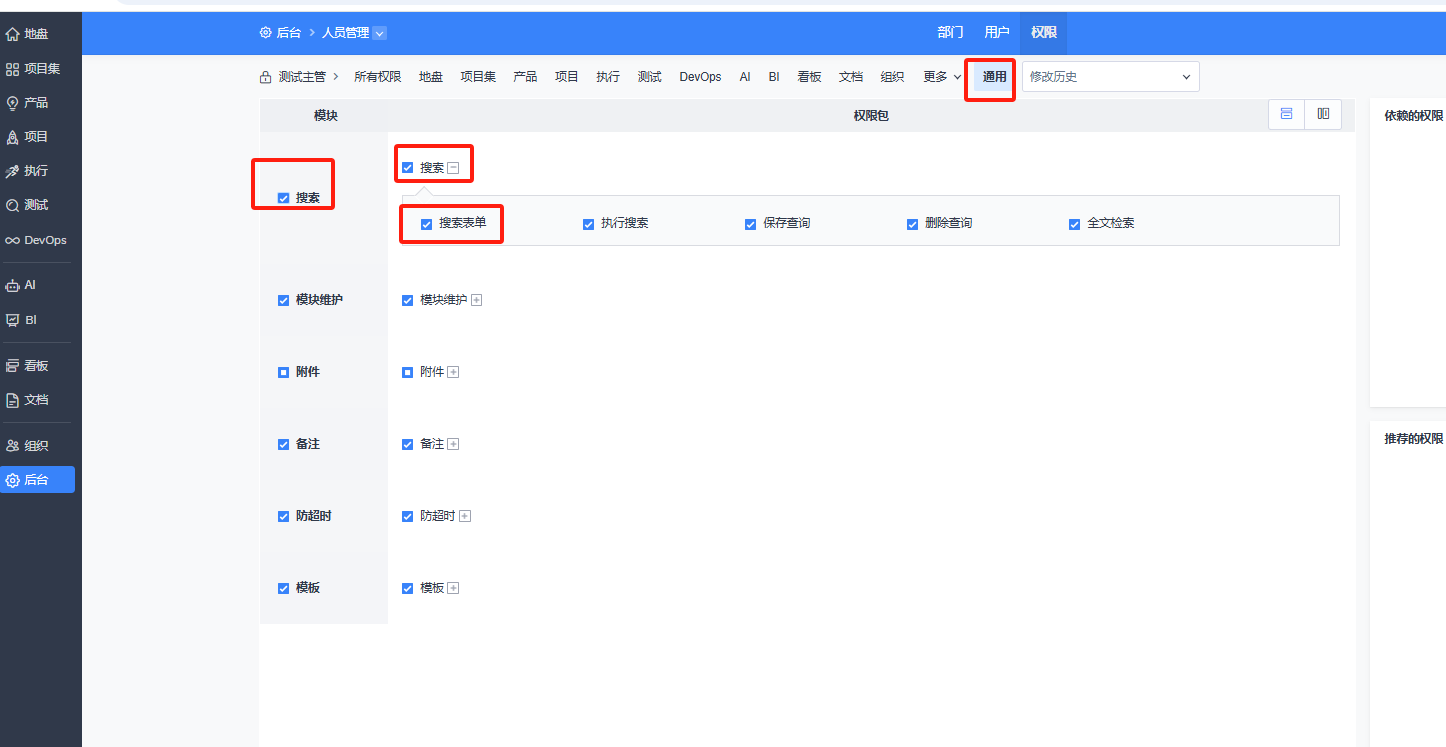Toggle the 备注 module checkbox
The image size is (1446, 747).
pyautogui.click(x=283, y=444)
